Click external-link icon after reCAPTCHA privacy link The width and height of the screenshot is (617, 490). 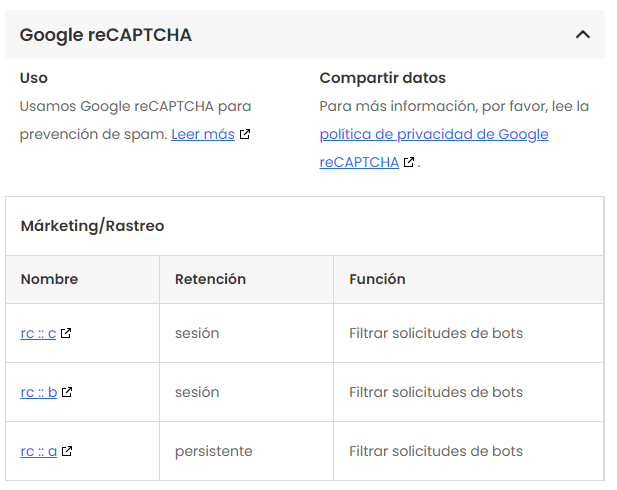point(409,163)
